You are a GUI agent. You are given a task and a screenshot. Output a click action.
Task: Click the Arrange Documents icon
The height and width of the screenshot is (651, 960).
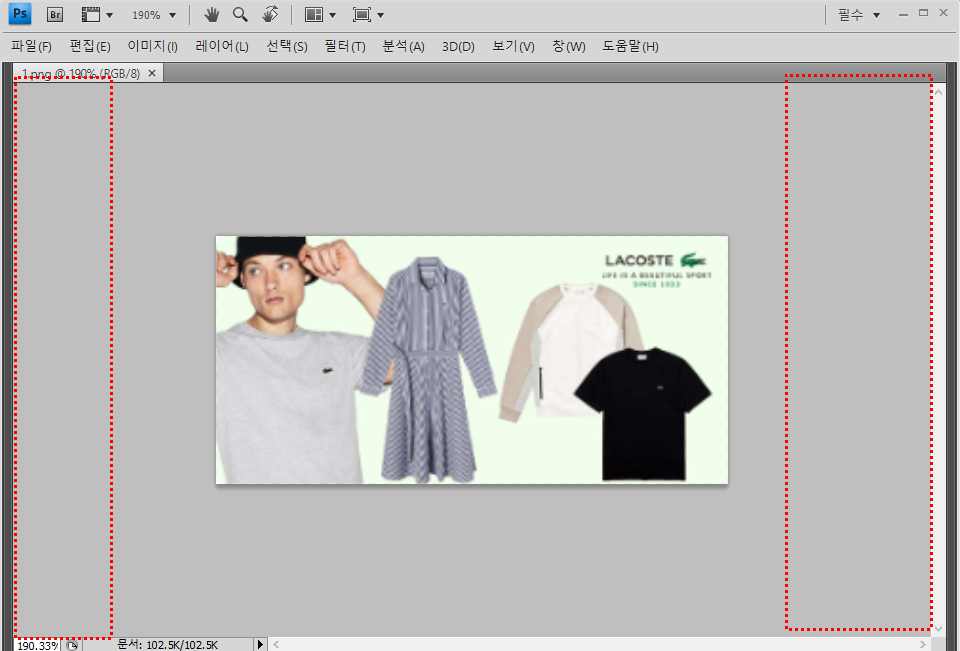313,15
